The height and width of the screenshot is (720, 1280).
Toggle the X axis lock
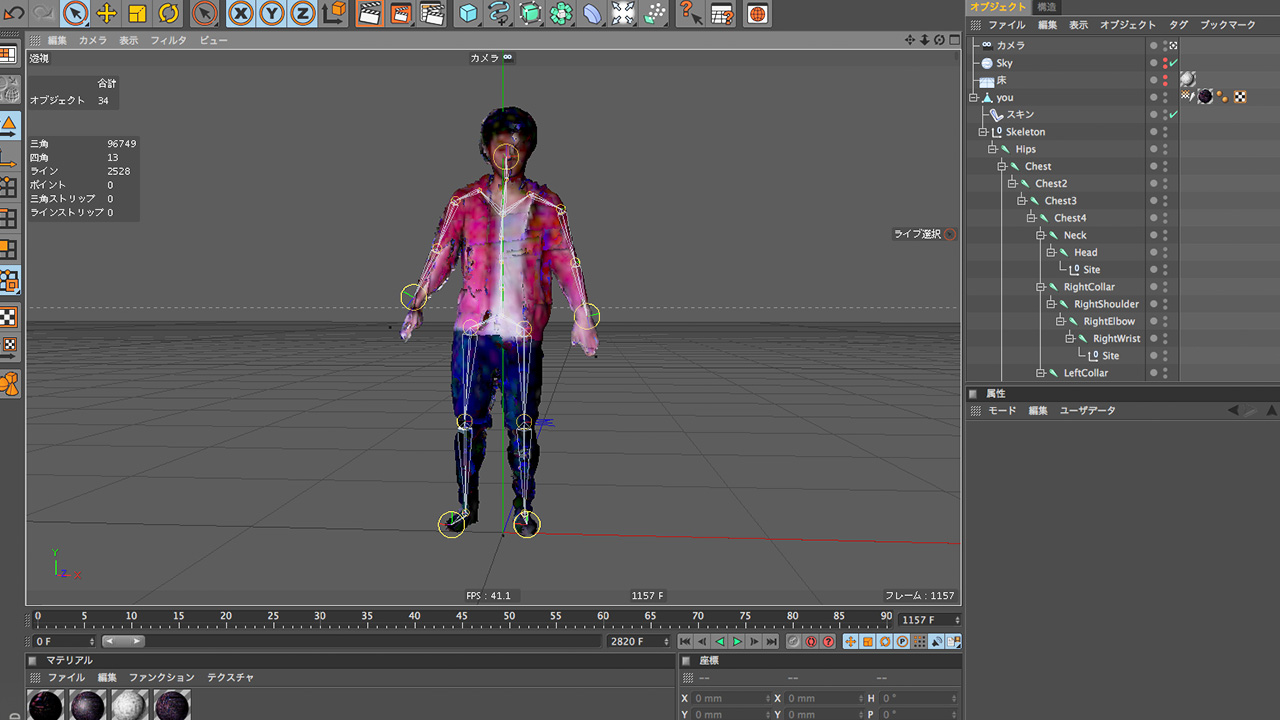click(x=241, y=13)
